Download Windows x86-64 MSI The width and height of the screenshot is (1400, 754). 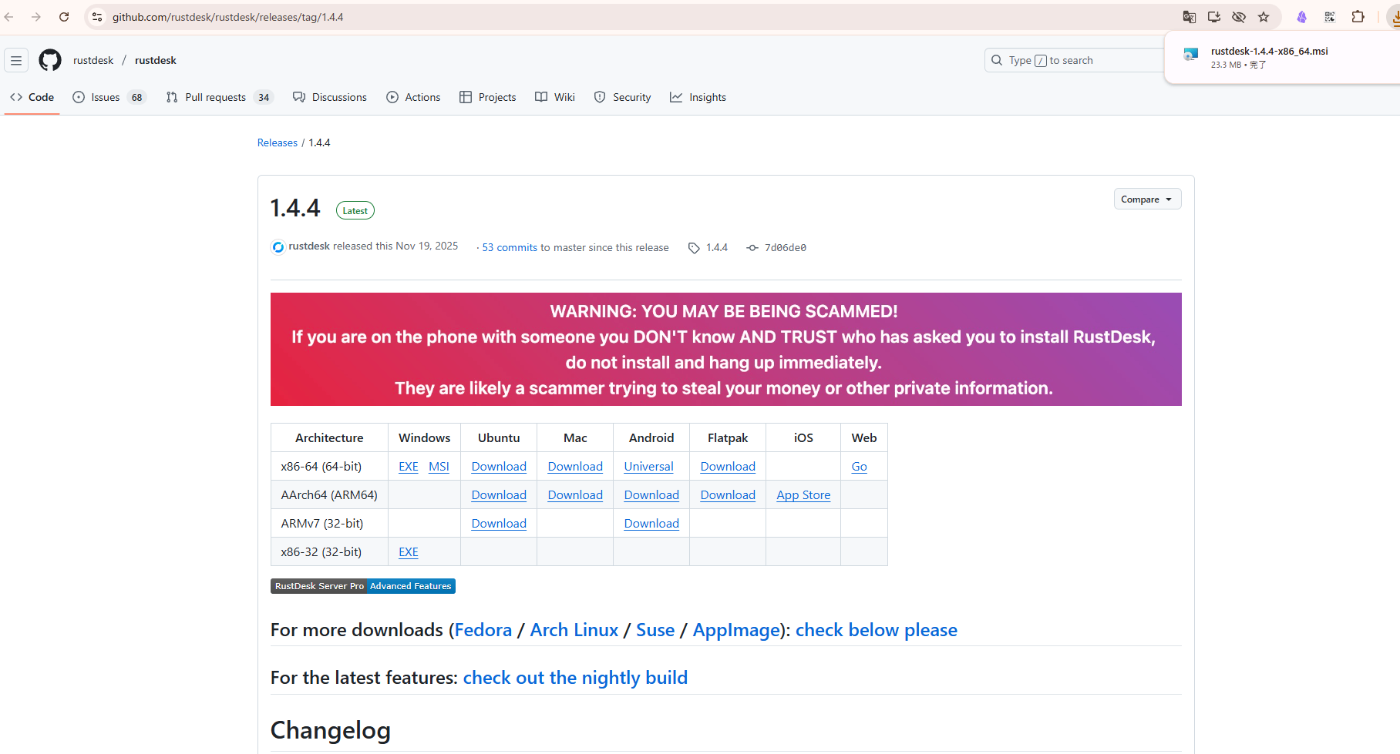point(439,467)
